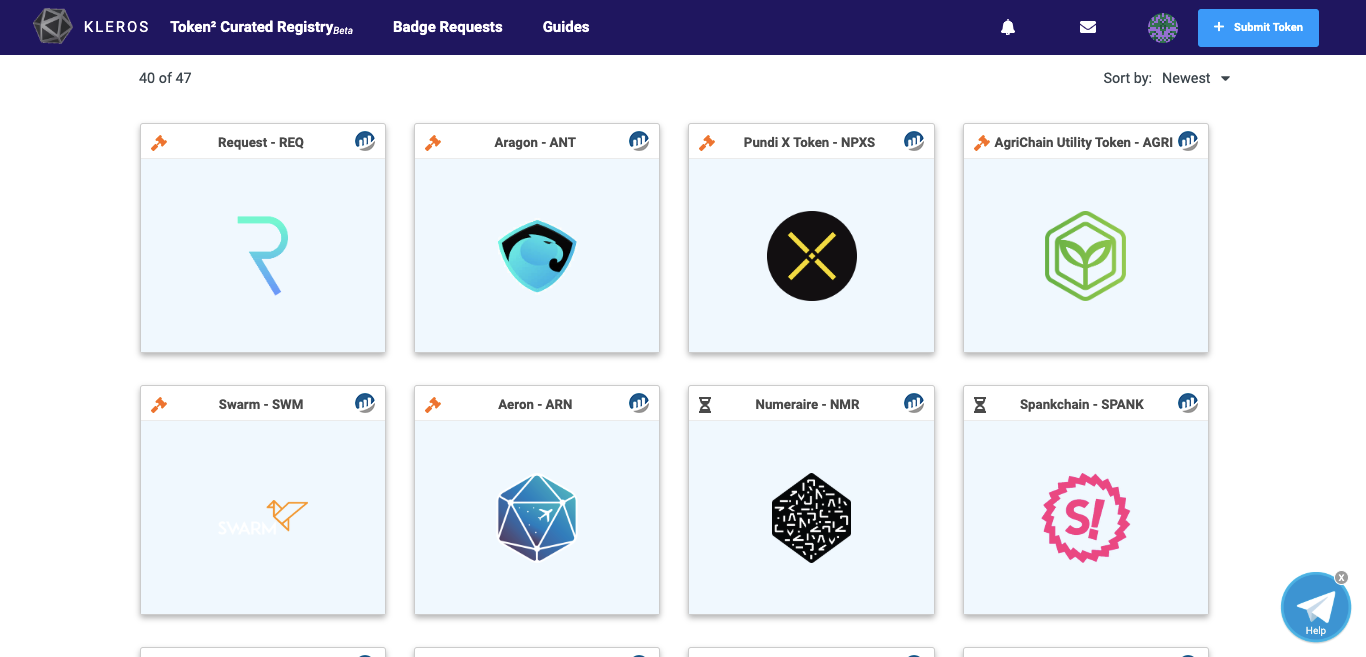Open the Numeraire hexagon logo image
Screen dimensions: 1366x657
coord(812,518)
